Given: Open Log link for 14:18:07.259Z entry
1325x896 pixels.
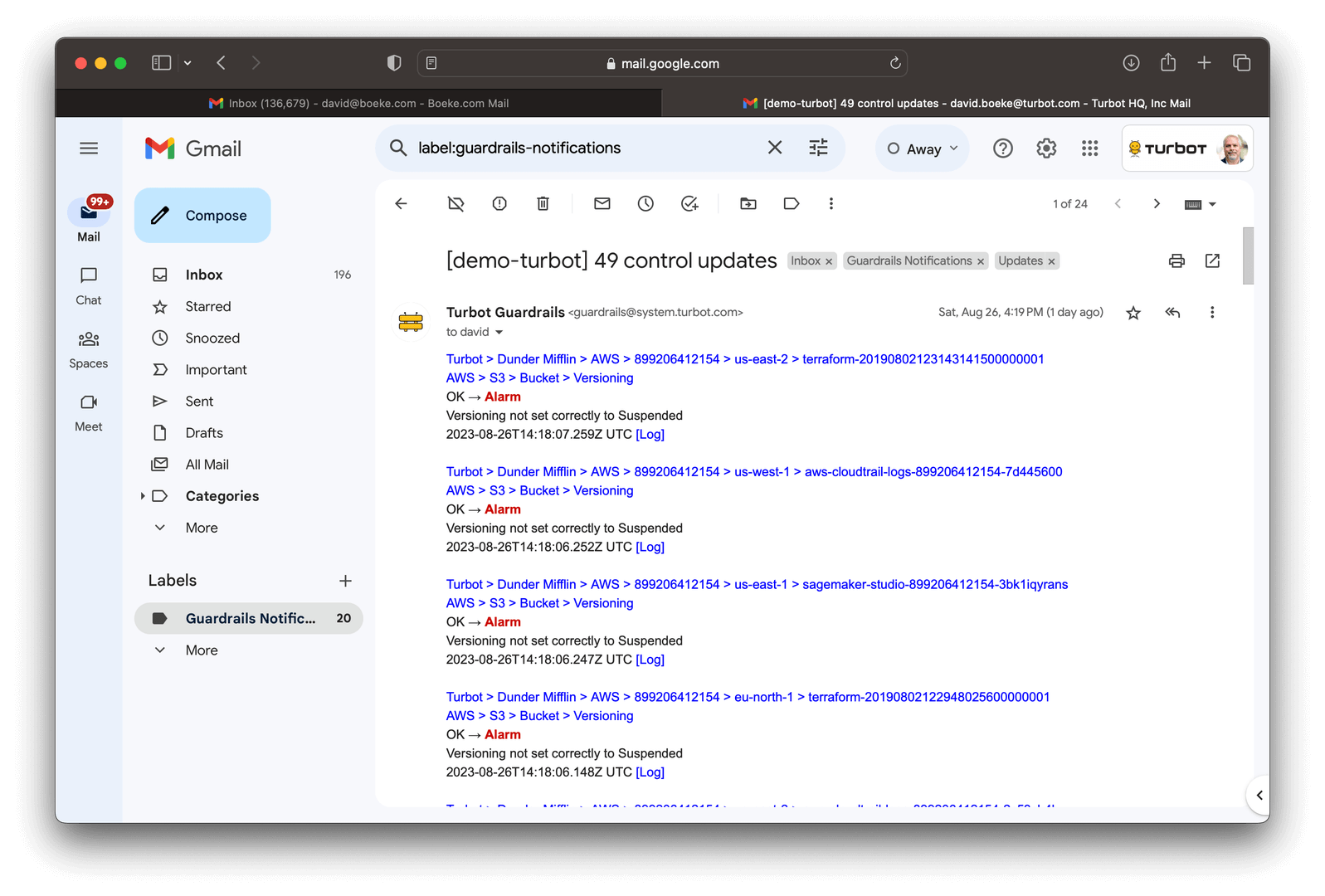Looking at the screenshot, I should pyautogui.click(x=650, y=435).
